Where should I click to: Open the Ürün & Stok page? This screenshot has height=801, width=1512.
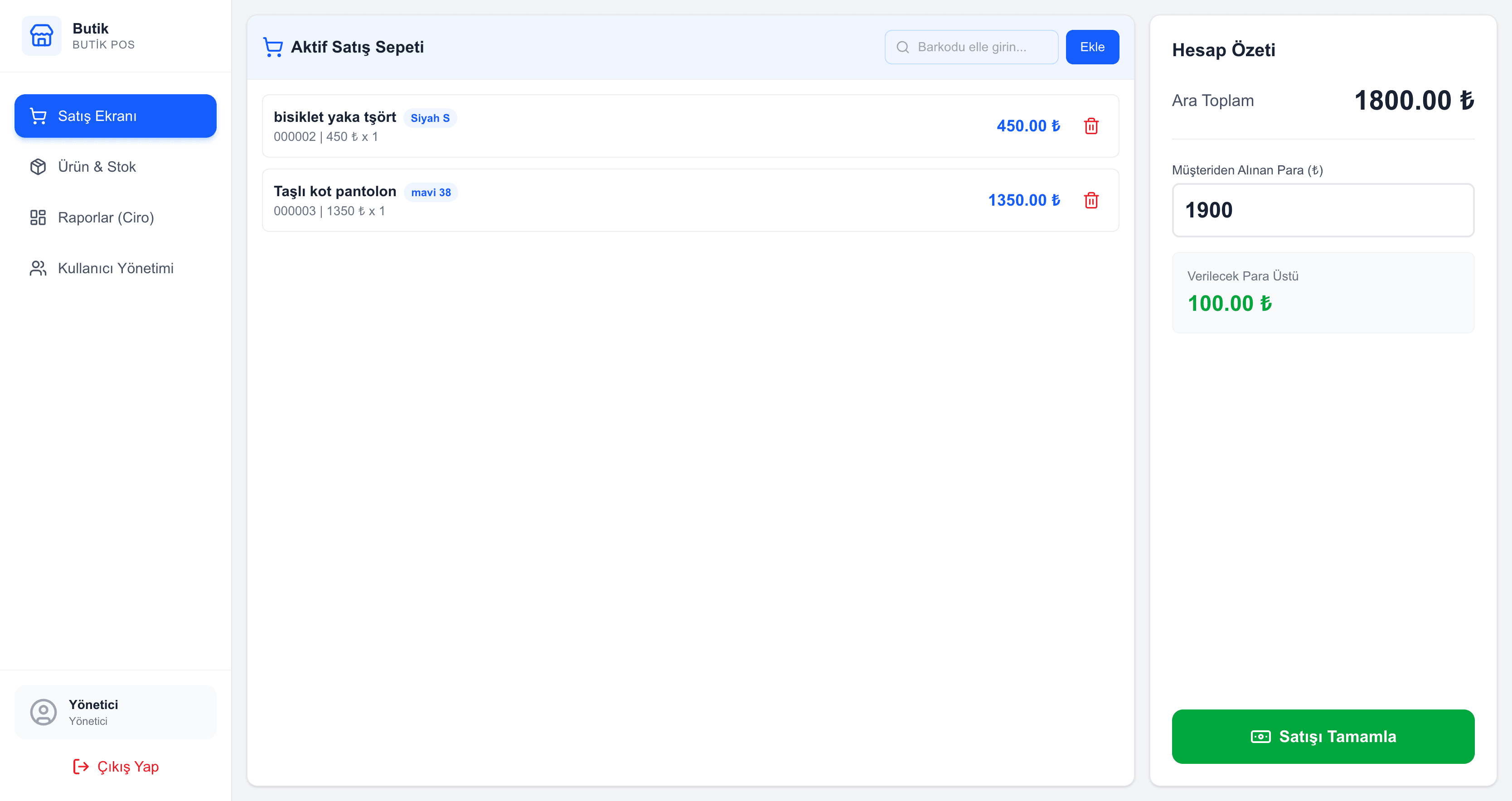116,167
